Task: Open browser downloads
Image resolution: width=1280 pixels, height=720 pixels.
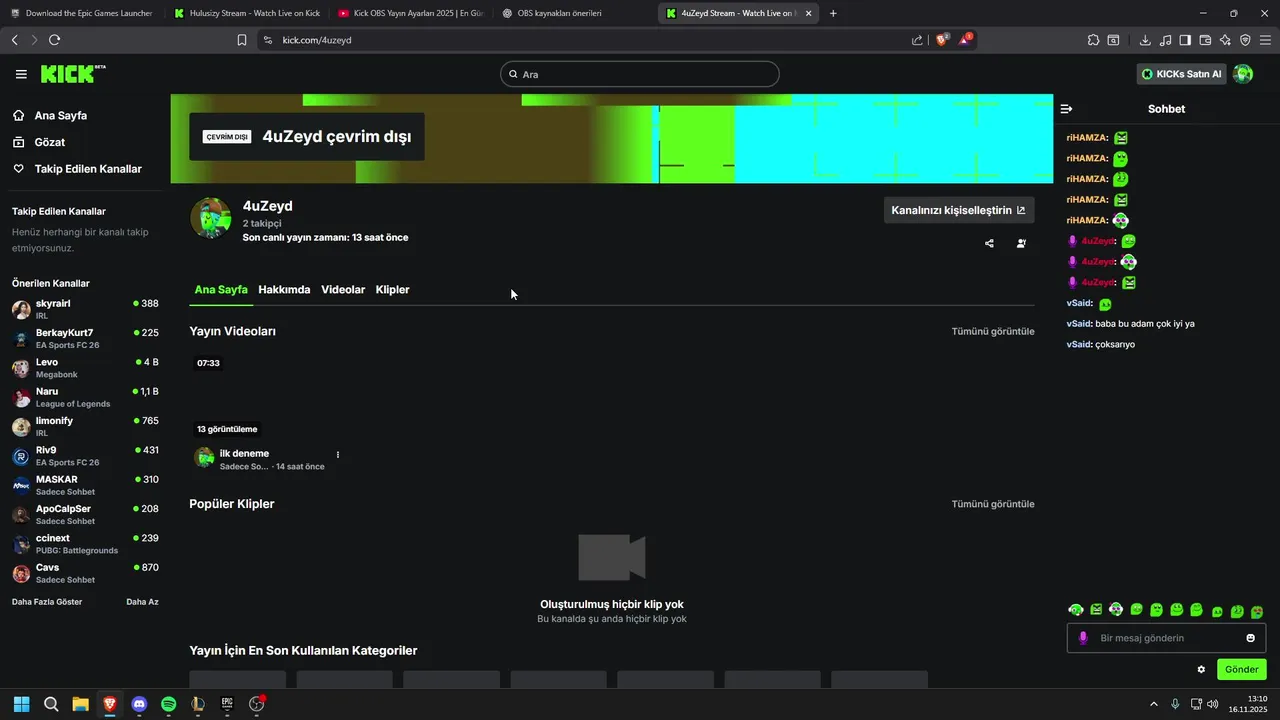Action: (1145, 40)
